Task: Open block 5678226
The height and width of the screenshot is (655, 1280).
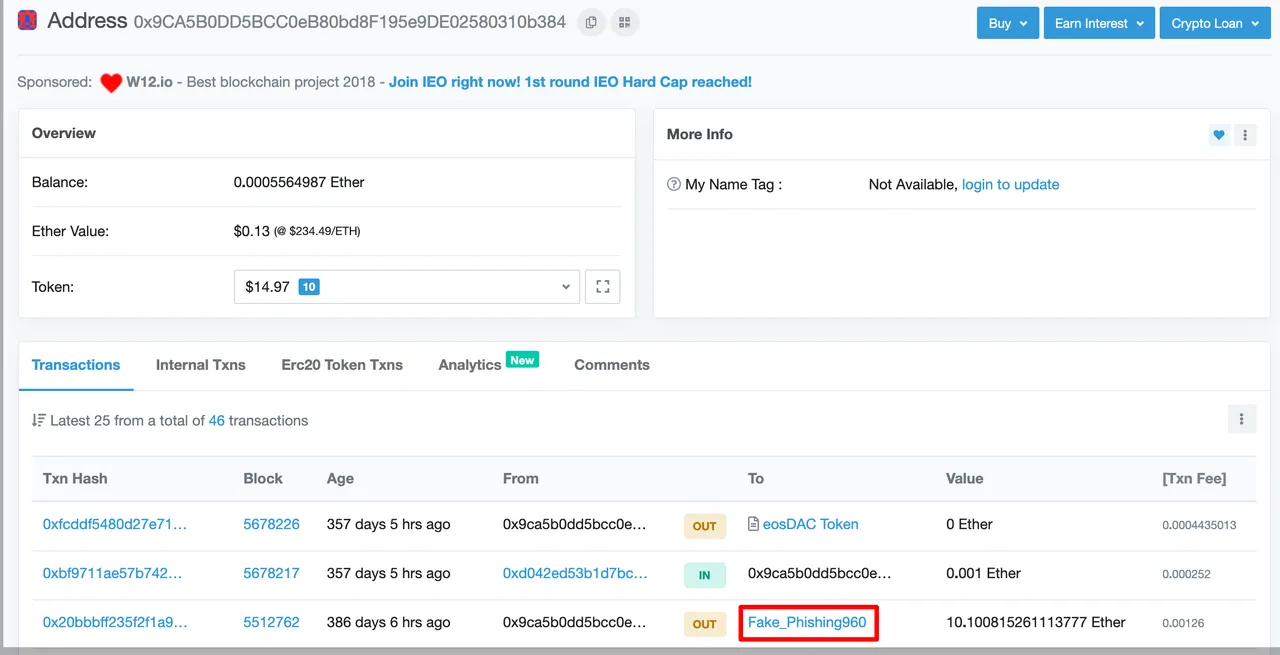Action: point(271,524)
